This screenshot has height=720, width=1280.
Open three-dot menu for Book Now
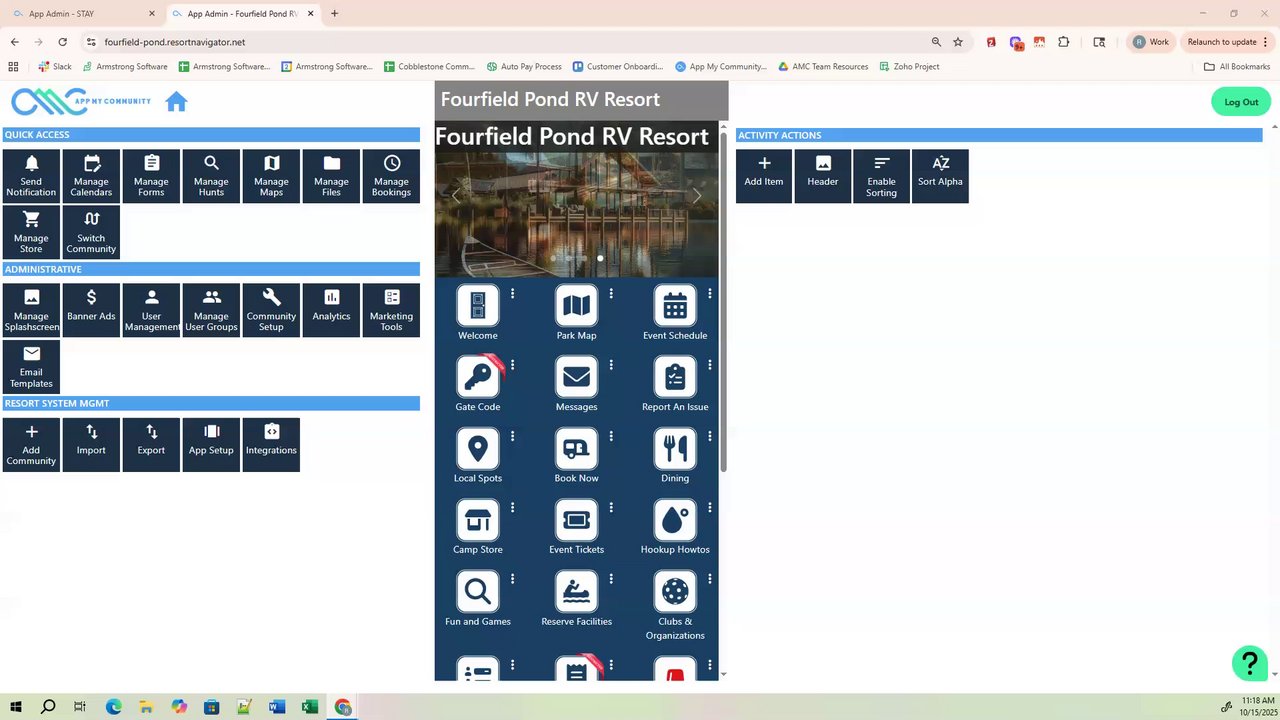pos(611,436)
